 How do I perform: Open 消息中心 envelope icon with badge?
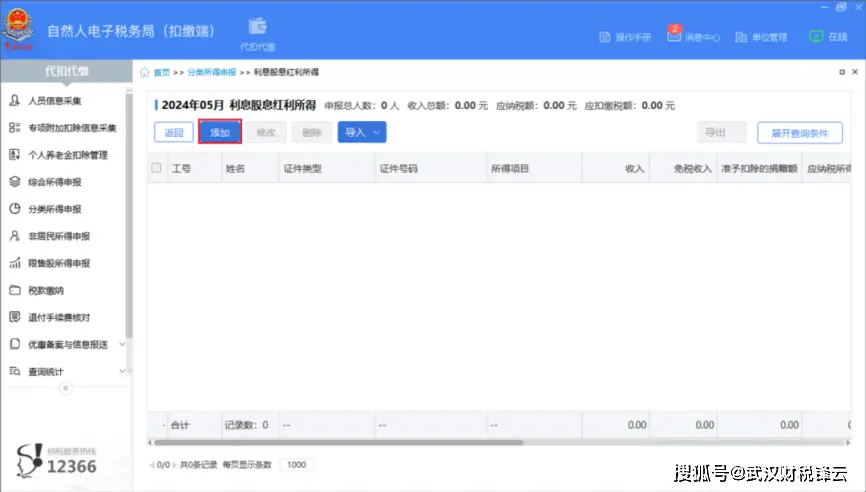tap(674, 36)
